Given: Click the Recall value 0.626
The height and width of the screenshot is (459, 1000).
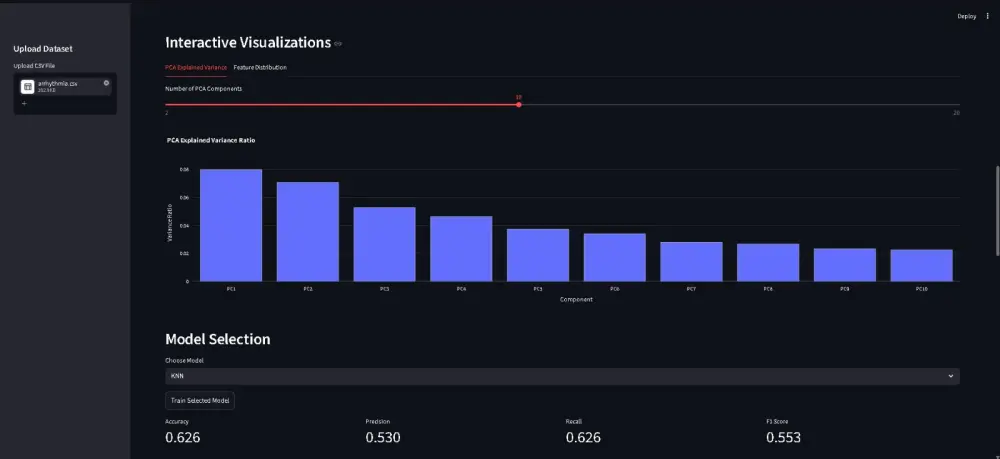Looking at the screenshot, I should (x=583, y=437).
